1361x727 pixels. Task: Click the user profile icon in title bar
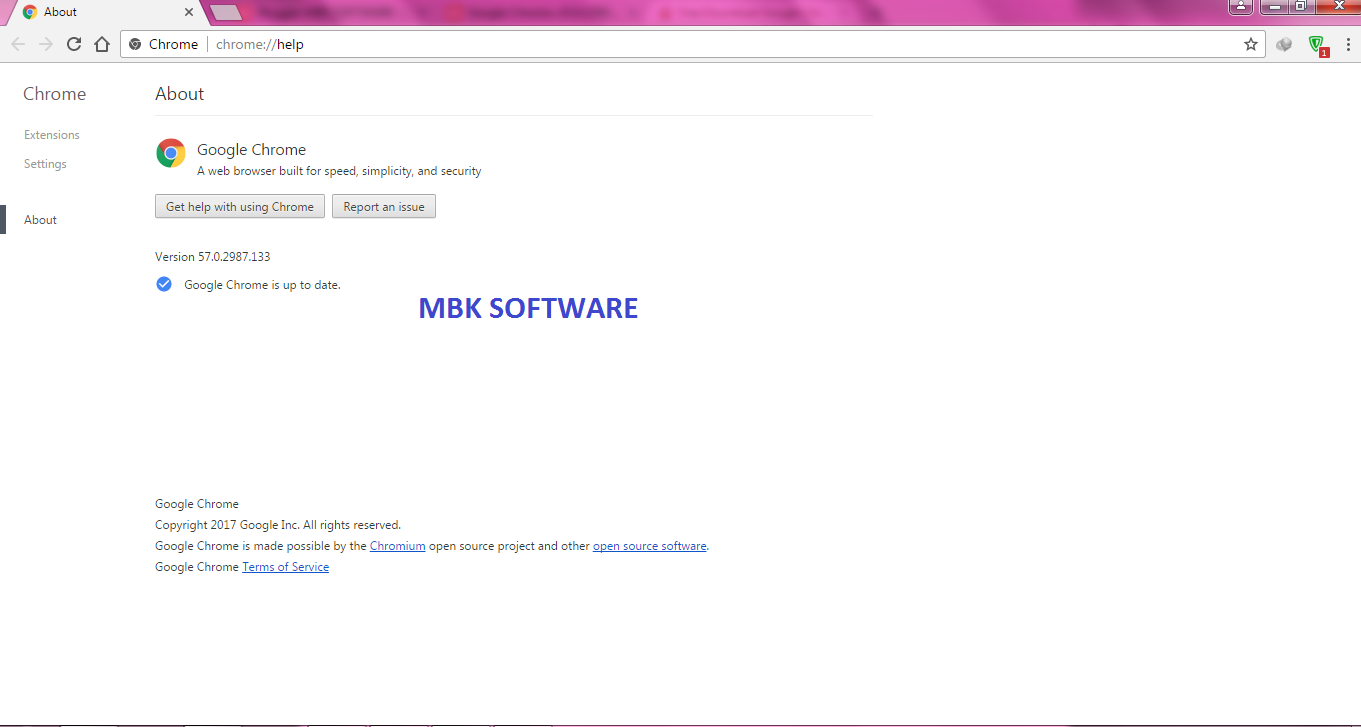(x=1241, y=6)
